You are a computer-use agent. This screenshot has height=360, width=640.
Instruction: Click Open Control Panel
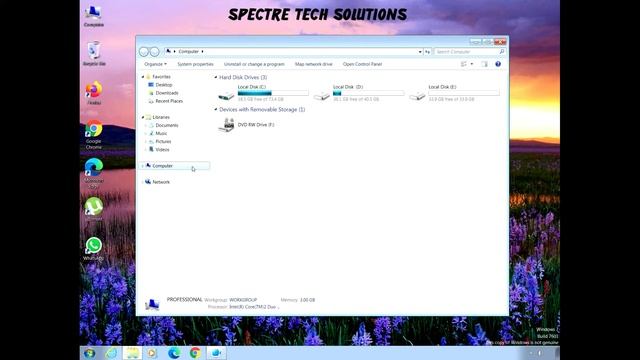pos(362,64)
